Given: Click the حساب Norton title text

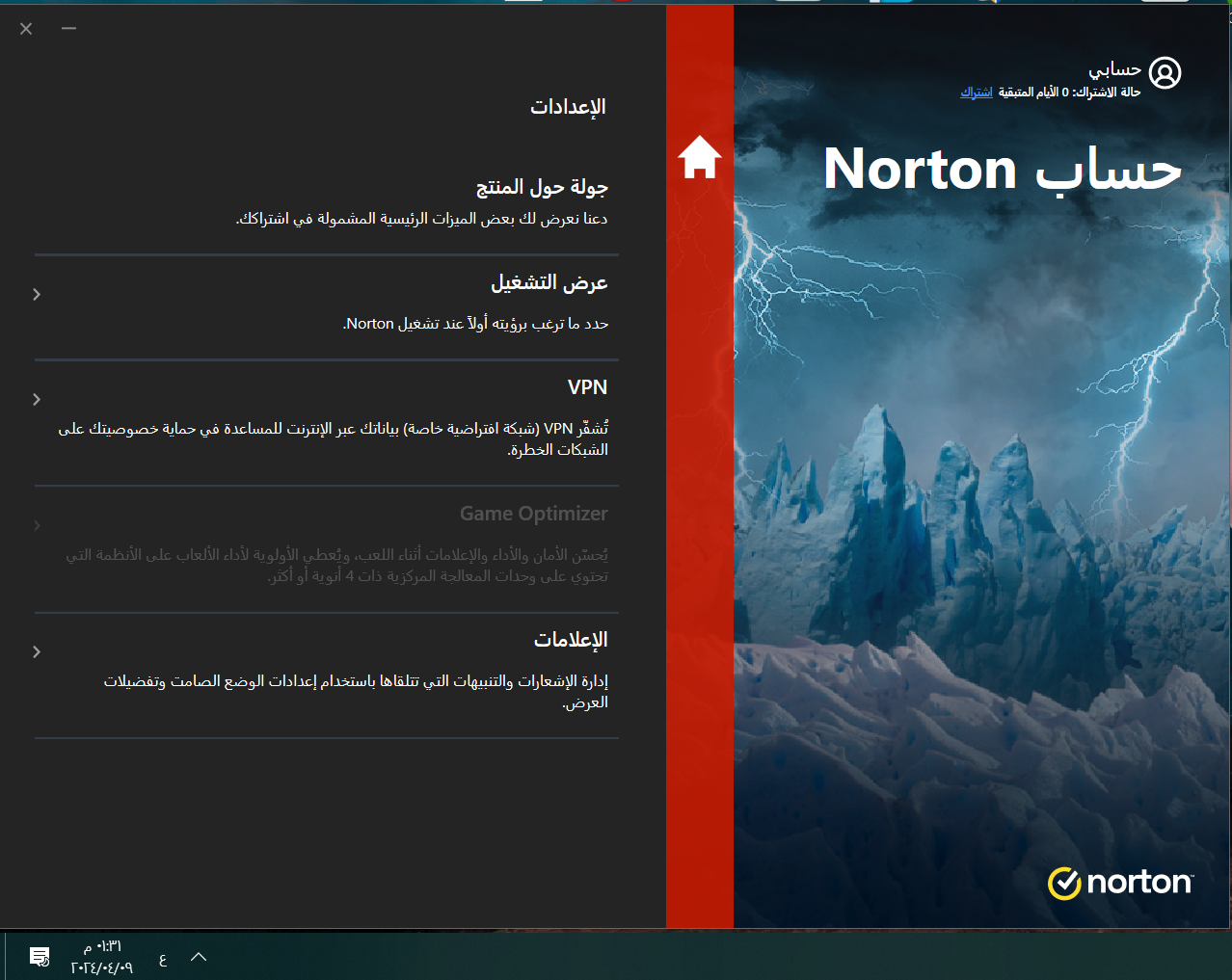Looking at the screenshot, I should (1003, 170).
